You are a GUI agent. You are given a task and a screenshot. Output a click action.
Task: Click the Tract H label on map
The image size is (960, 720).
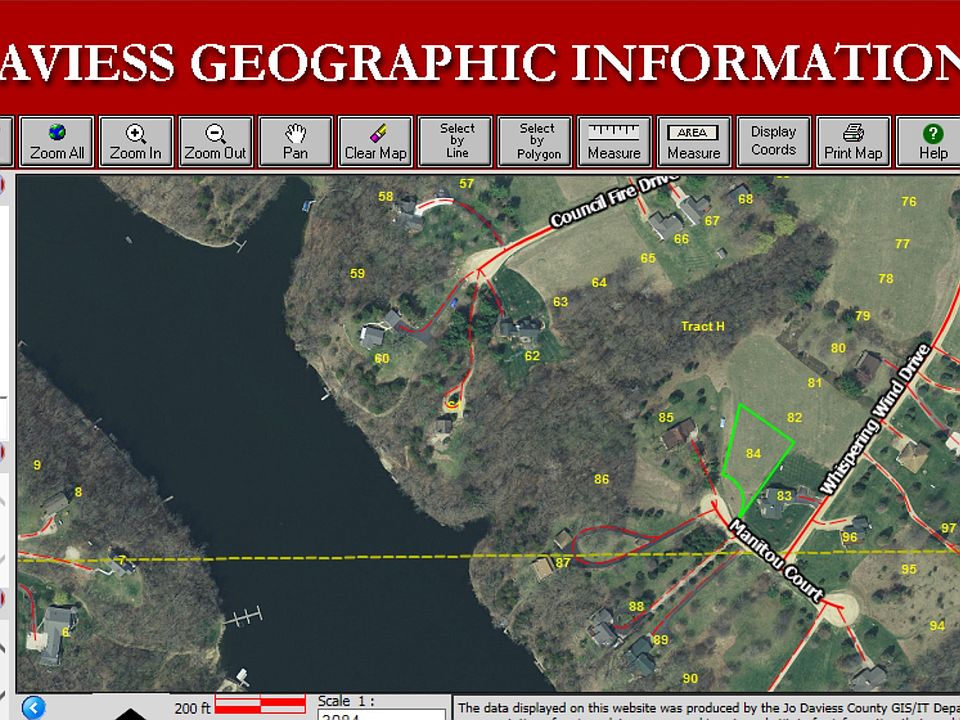coord(703,326)
